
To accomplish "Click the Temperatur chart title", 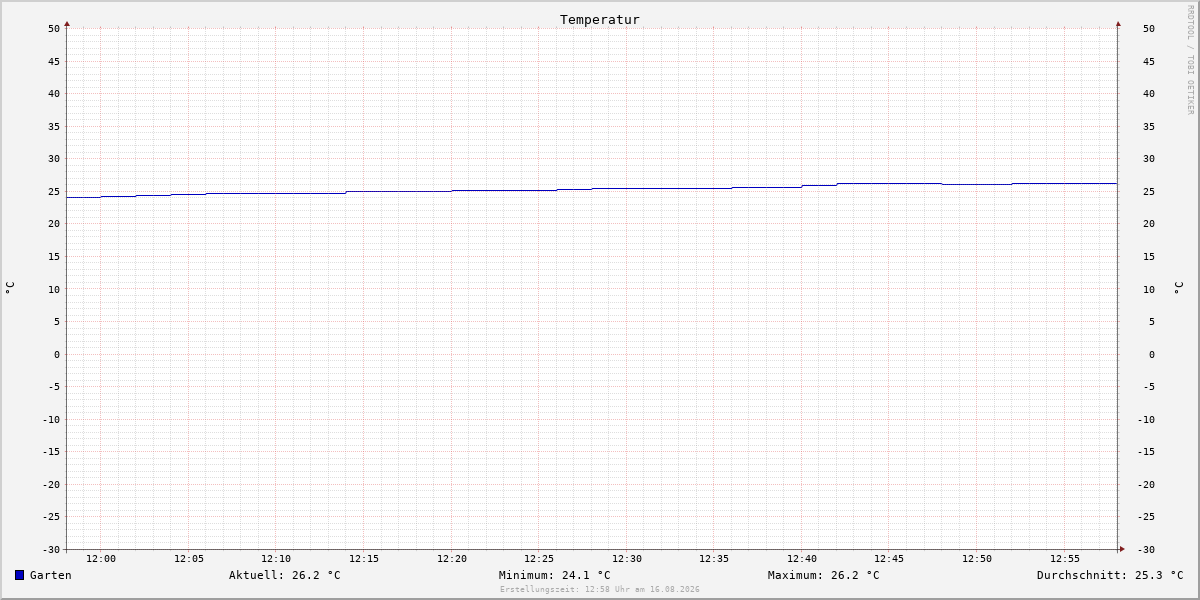I will click(600, 19).
